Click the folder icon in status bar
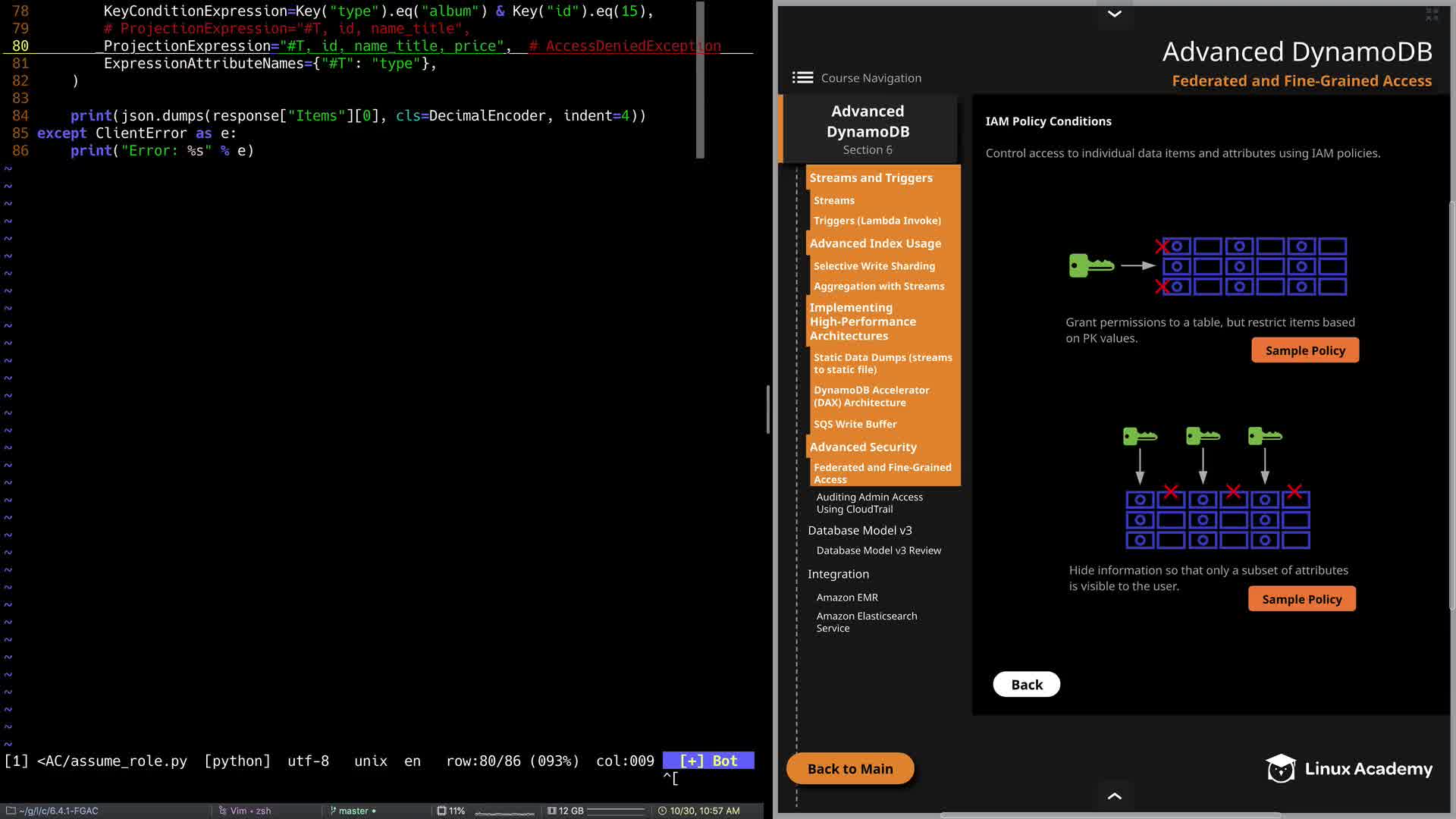This screenshot has height=819, width=1456. point(11,811)
